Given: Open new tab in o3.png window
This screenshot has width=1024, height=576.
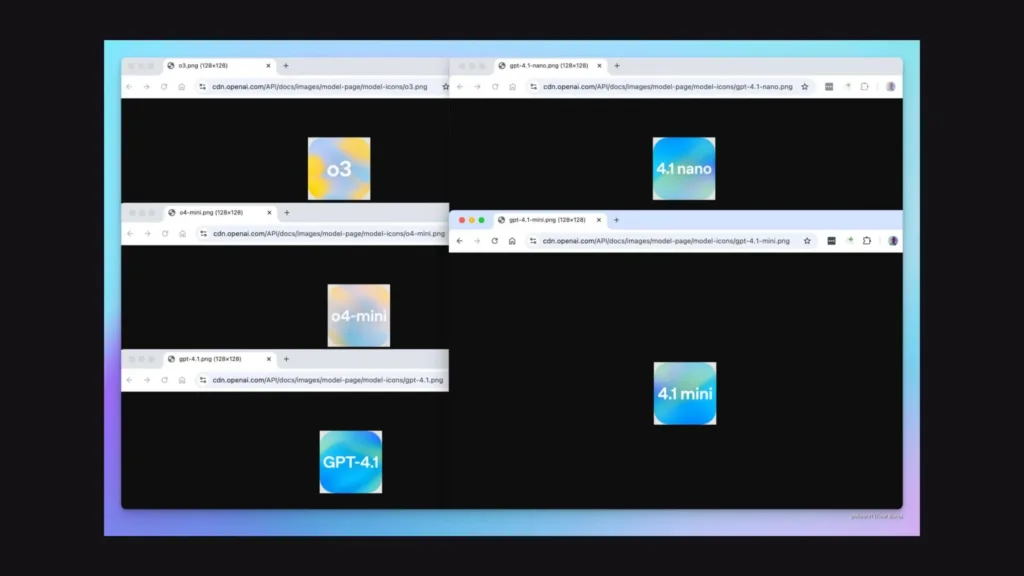Looking at the screenshot, I should point(286,66).
